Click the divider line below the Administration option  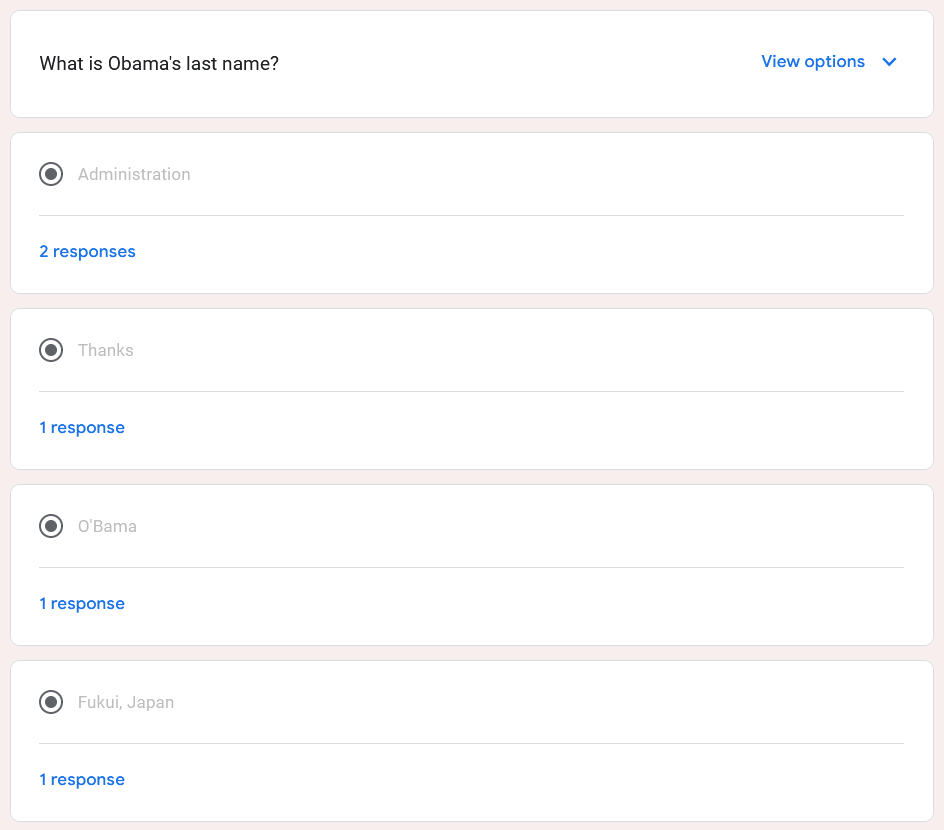point(471,215)
